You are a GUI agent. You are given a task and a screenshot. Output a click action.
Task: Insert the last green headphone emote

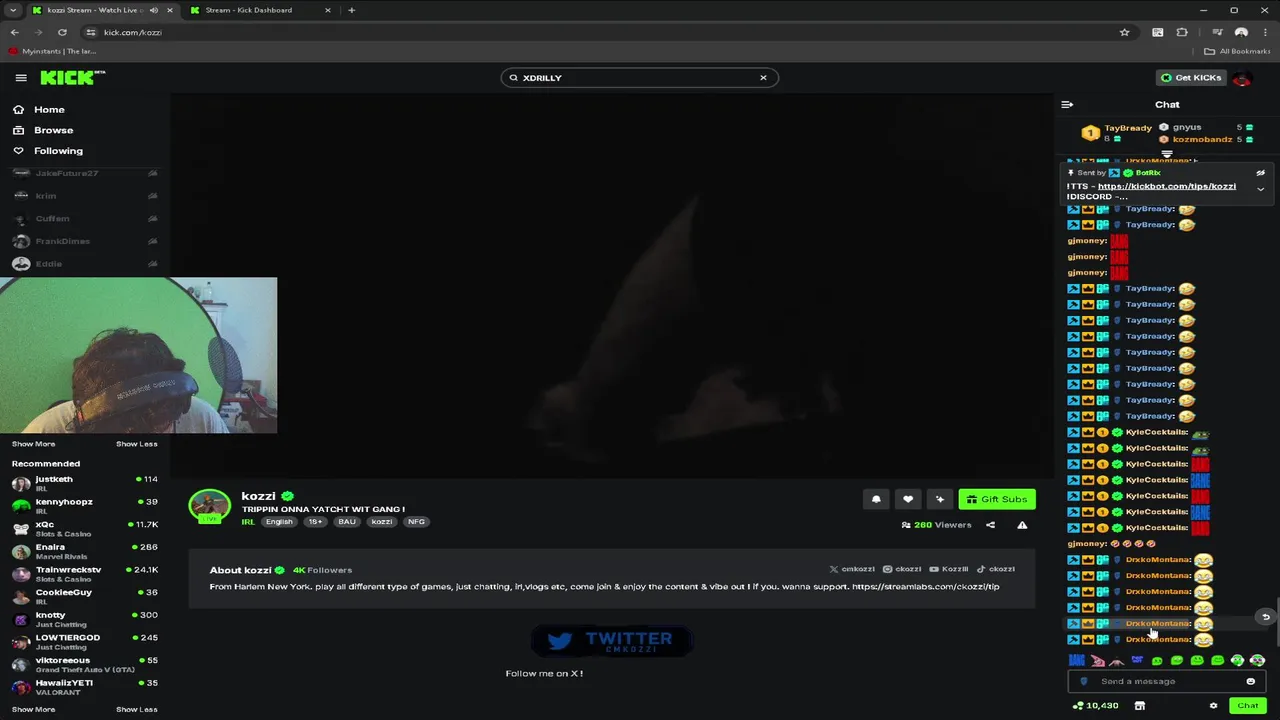(x=1257, y=660)
